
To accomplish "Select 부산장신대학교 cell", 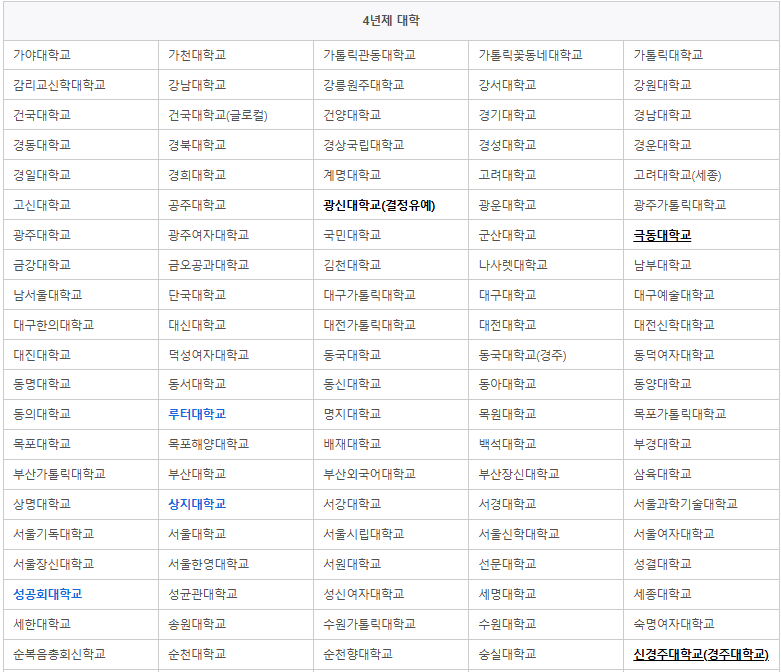I will coord(546,474).
